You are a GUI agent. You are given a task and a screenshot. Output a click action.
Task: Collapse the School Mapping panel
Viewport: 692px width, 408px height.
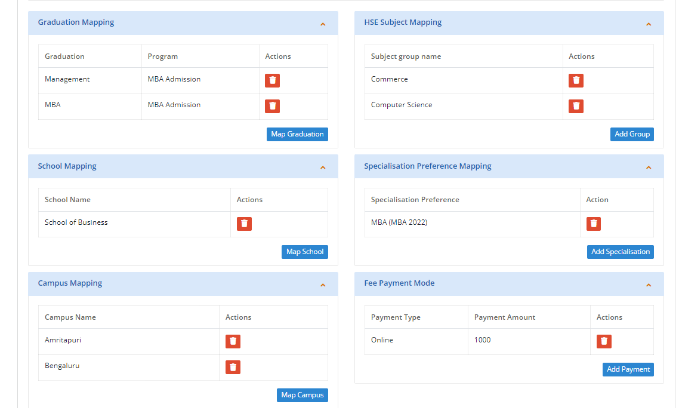pyautogui.click(x=322, y=167)
